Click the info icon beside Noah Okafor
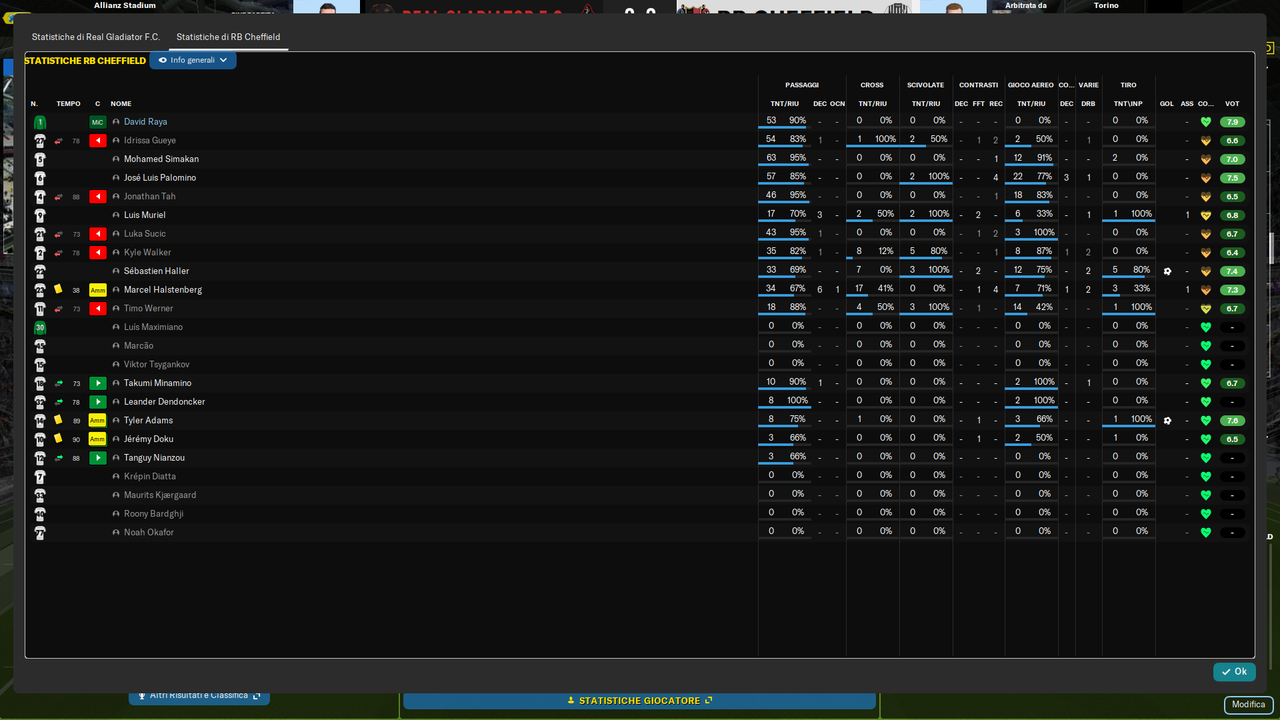The height and width of the screenshot is (720, 1280). point(116,533)
